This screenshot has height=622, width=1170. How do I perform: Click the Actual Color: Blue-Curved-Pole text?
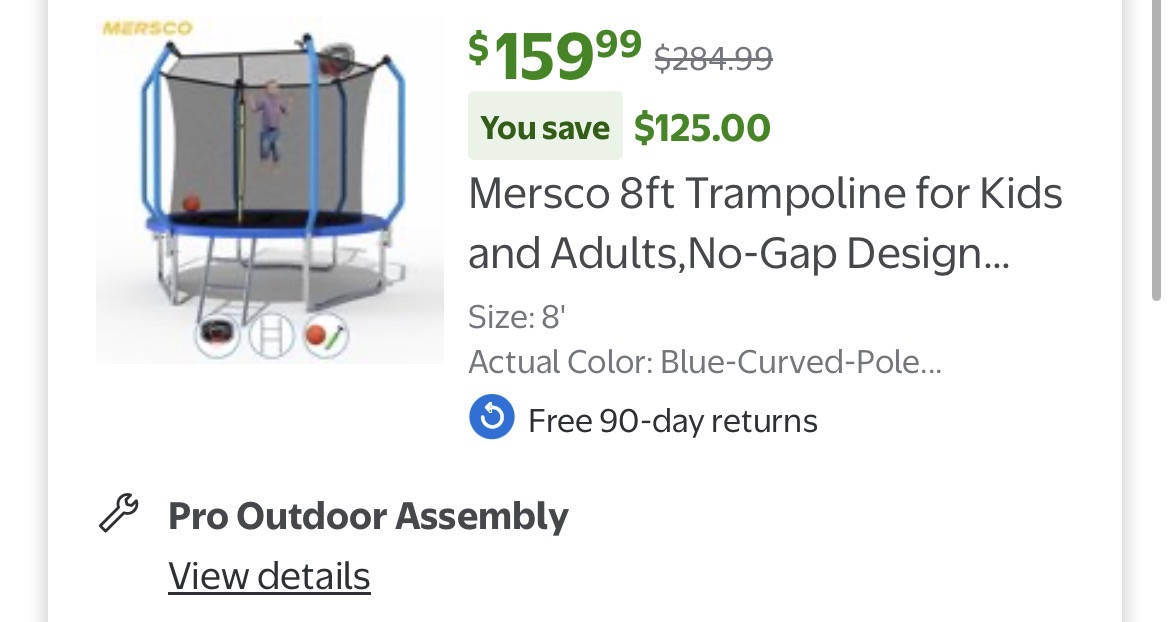click(705, 361)
